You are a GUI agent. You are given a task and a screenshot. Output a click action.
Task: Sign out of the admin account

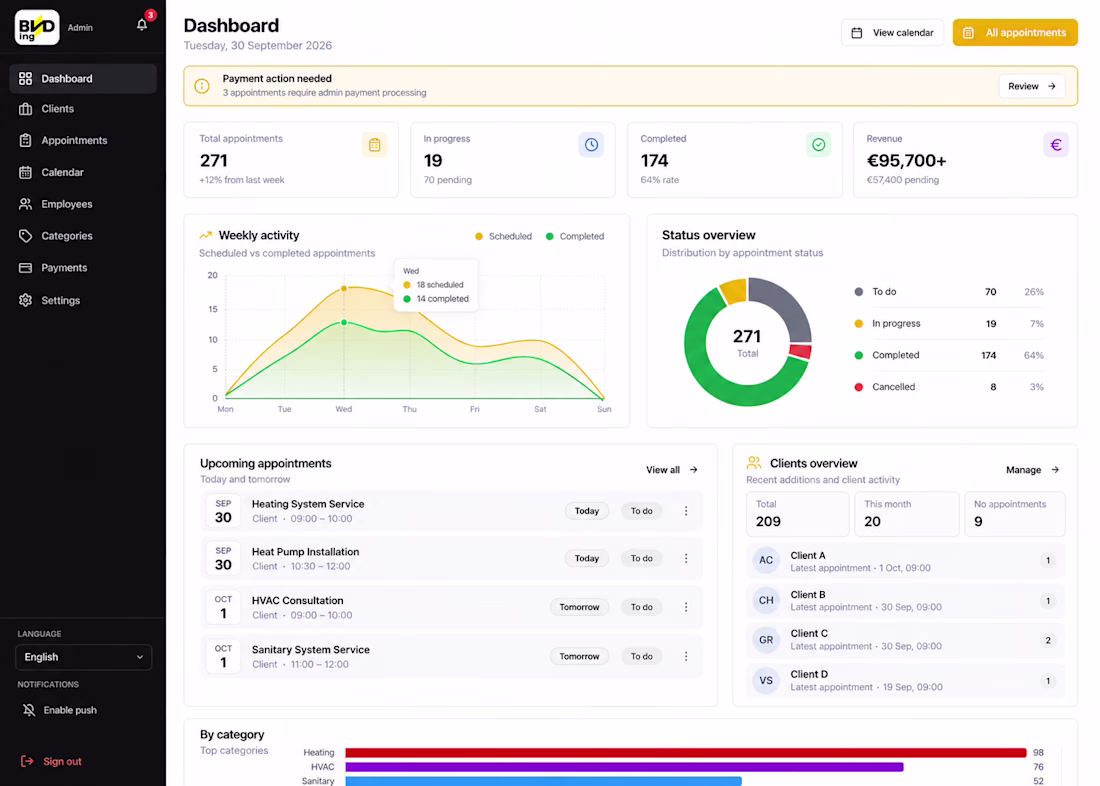click(x=52, y=761)
